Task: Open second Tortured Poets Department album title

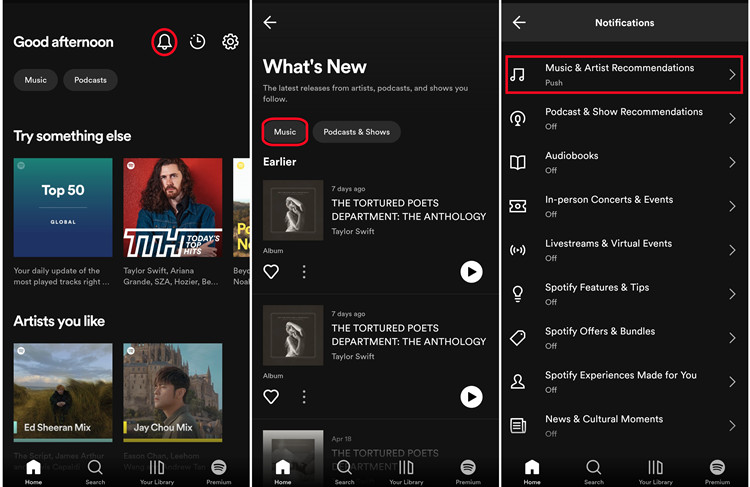Action: pos(409,335)
